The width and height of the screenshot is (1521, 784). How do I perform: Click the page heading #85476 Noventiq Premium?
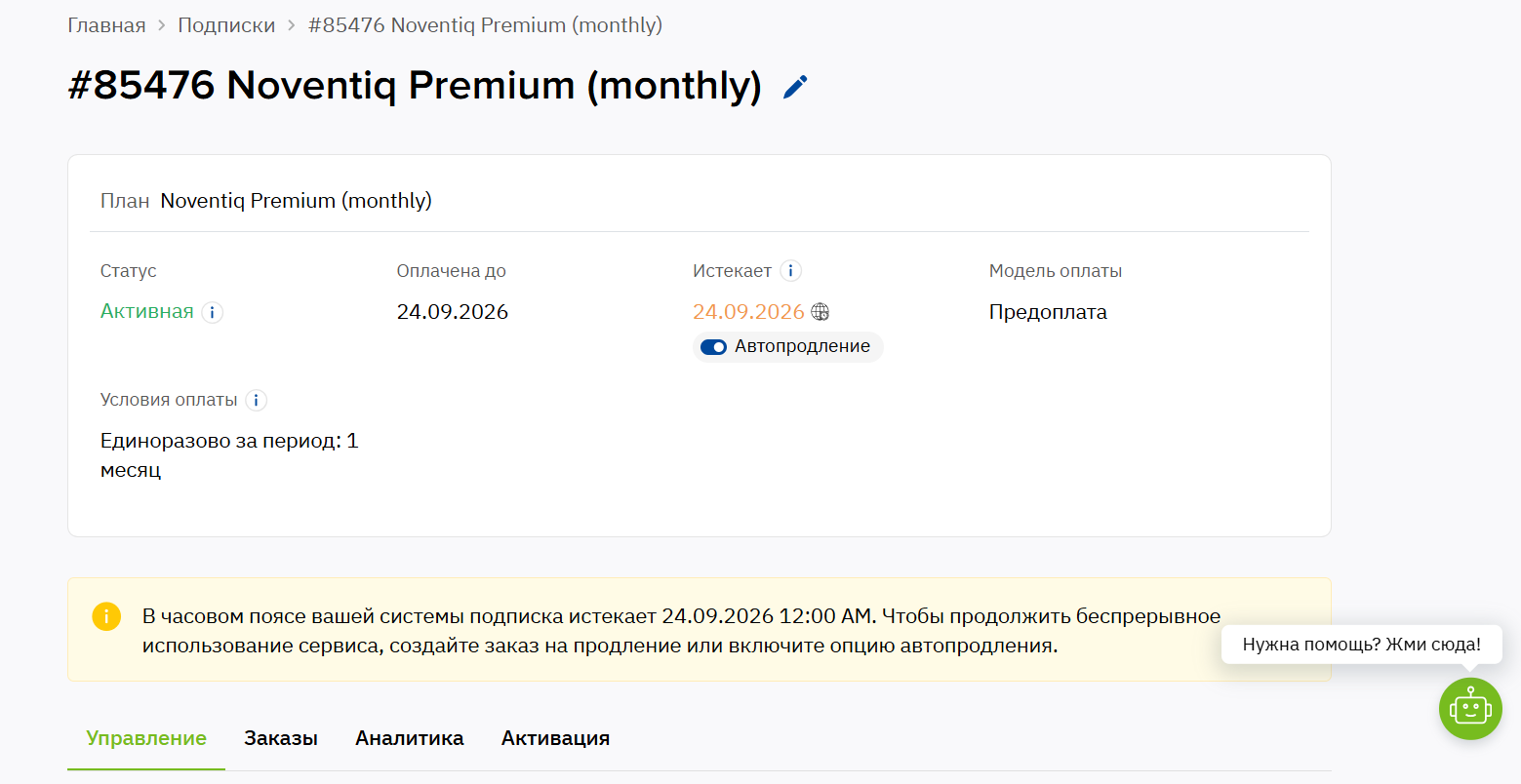click(415, 86)
